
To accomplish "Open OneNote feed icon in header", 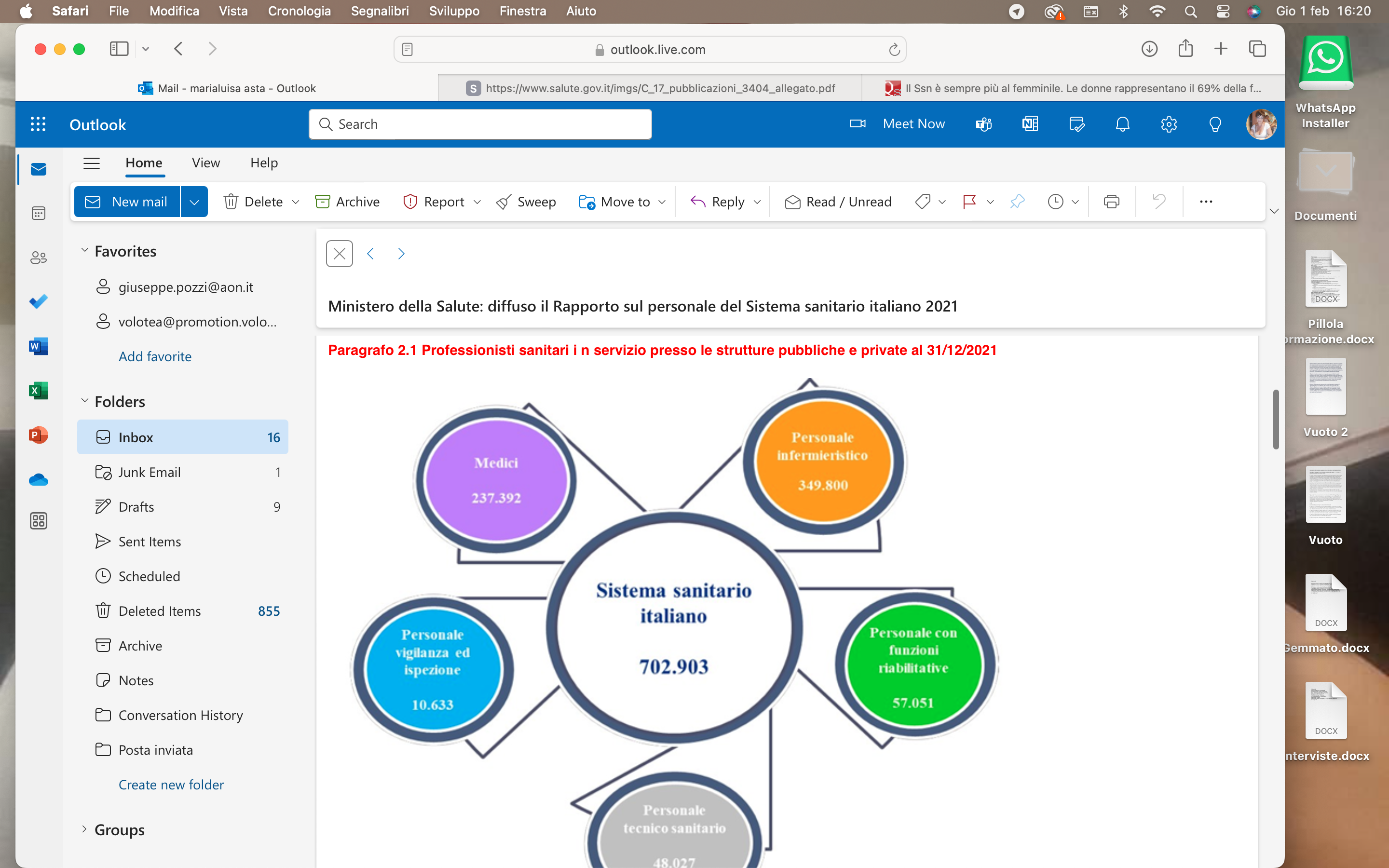I will (1030, 124).
